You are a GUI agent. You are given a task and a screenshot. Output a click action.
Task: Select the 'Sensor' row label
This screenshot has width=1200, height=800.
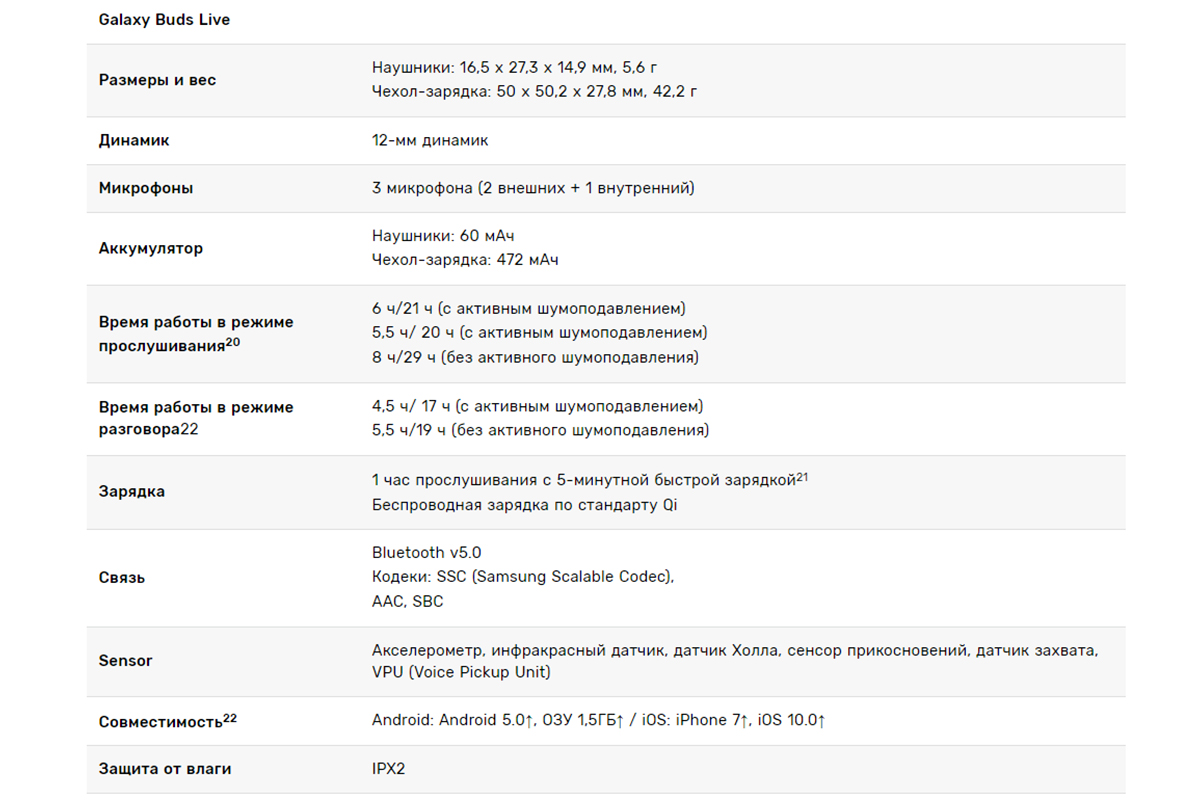click(126, 661)
